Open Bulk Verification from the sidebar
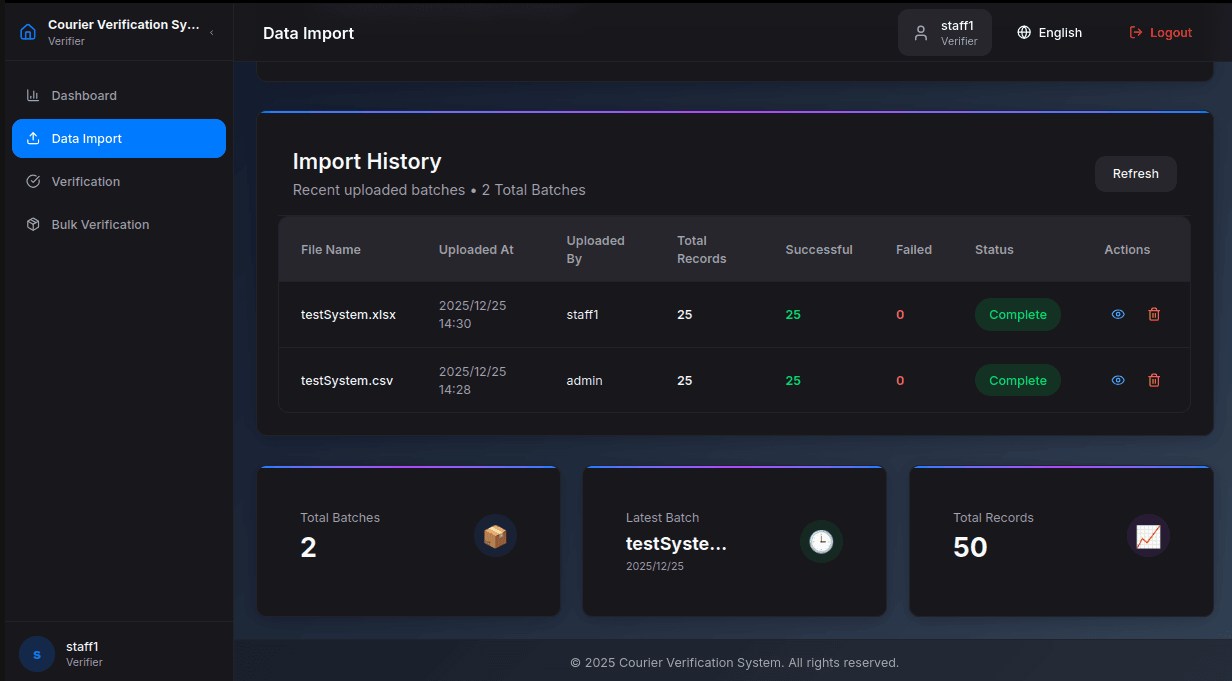This screenshot has width=1232, height=681. [x=100, y=225]
